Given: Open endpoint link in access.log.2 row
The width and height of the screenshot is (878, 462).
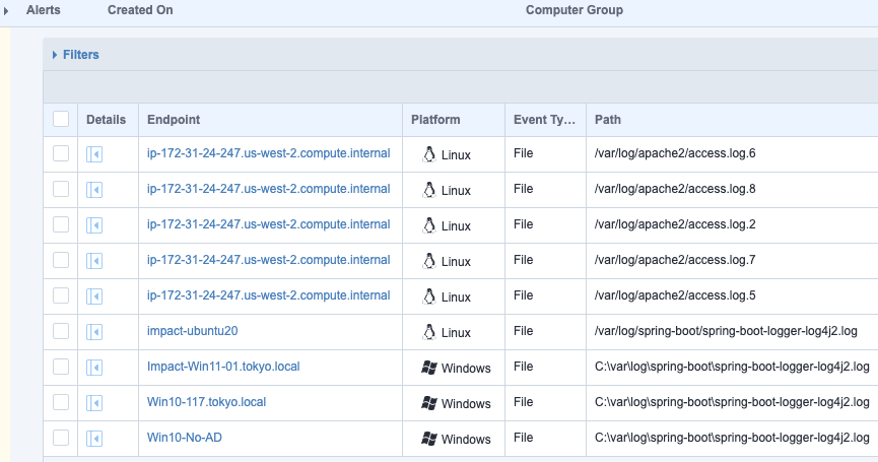Looking at the screenshot, I should point(268,225).
